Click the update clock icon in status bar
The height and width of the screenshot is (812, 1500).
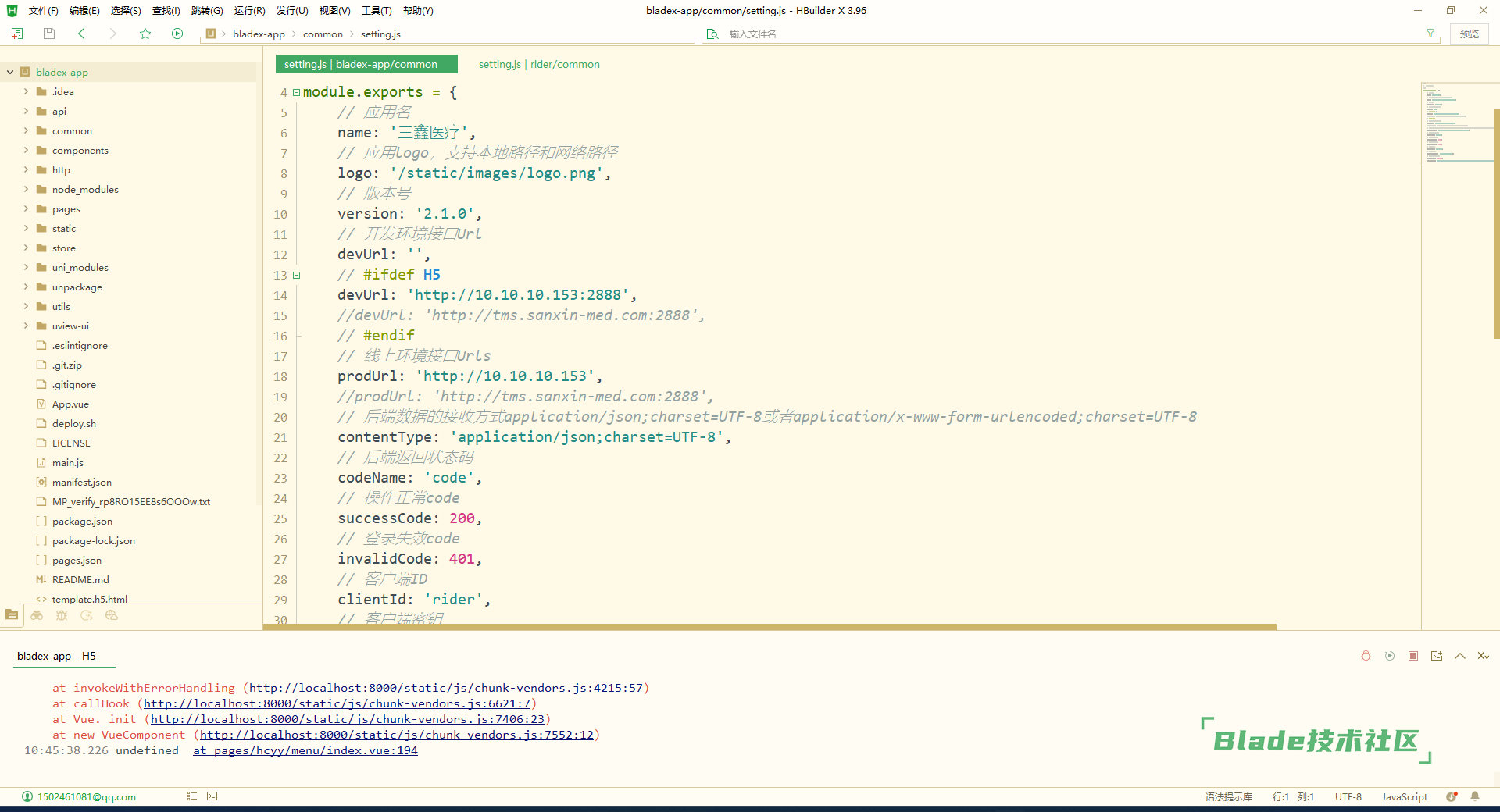(1452, 796)
